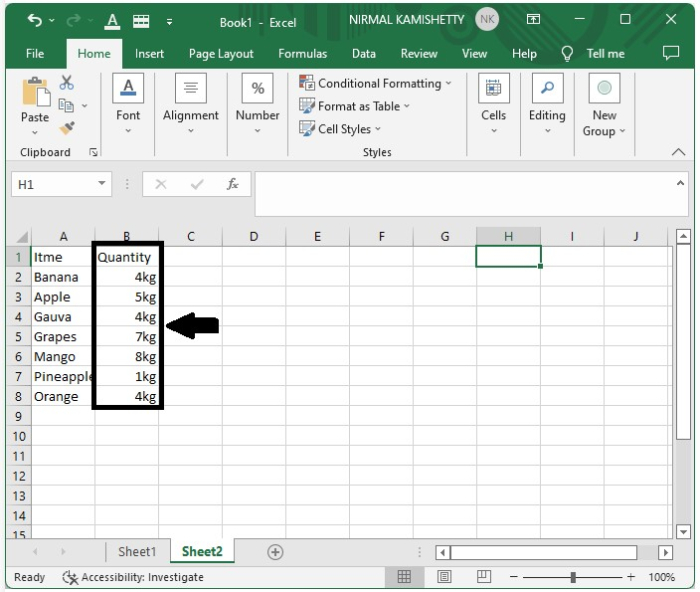Open the Insert tab
The width and height of the screenshot is (700, 592).
pyautogui.click(x=149, y=54)
